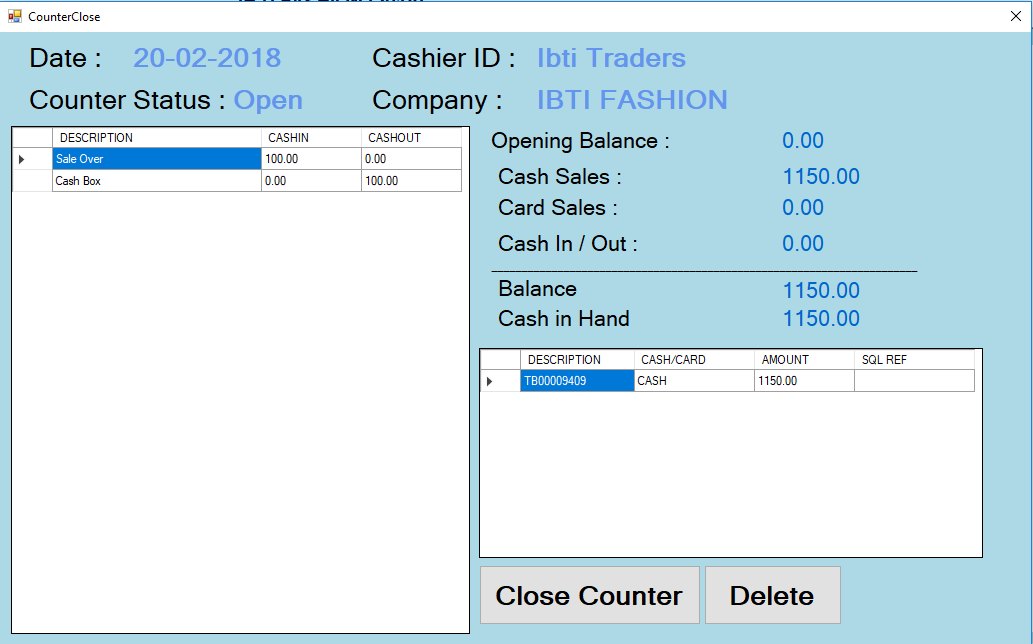Screen dimensions: 1033x644
Task: Sort by CASHOUT column header
Action: [x=411, y=138]
